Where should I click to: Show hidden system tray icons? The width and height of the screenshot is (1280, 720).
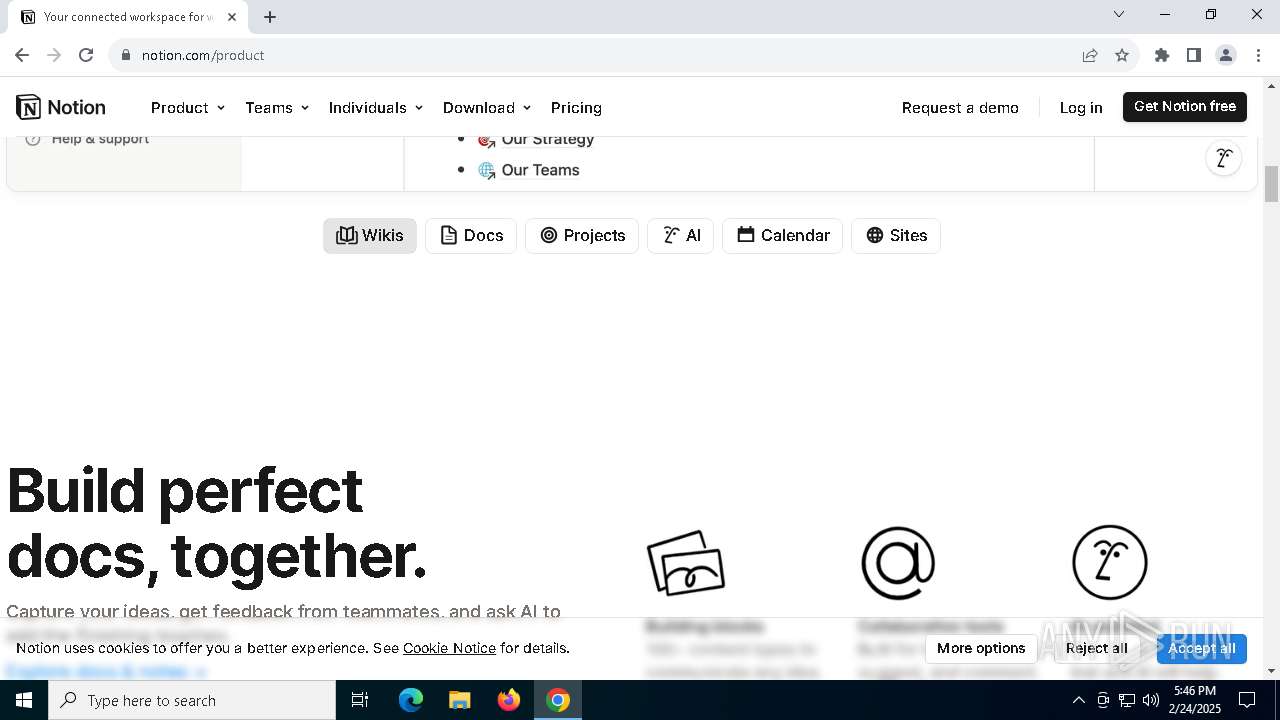pyautogui.click(x=1078, y=700)
